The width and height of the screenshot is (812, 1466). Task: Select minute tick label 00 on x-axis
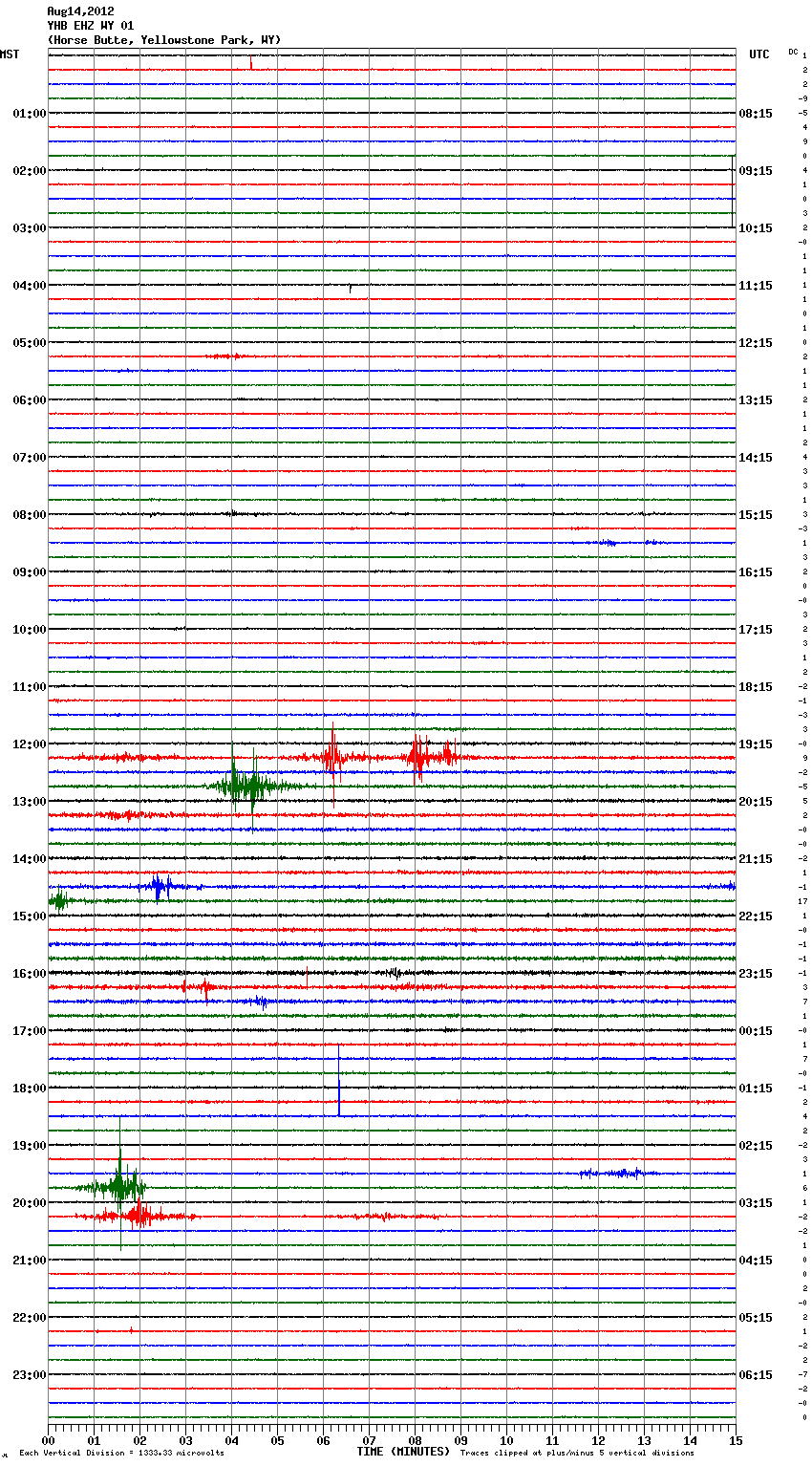click(x=48, y=1440)
